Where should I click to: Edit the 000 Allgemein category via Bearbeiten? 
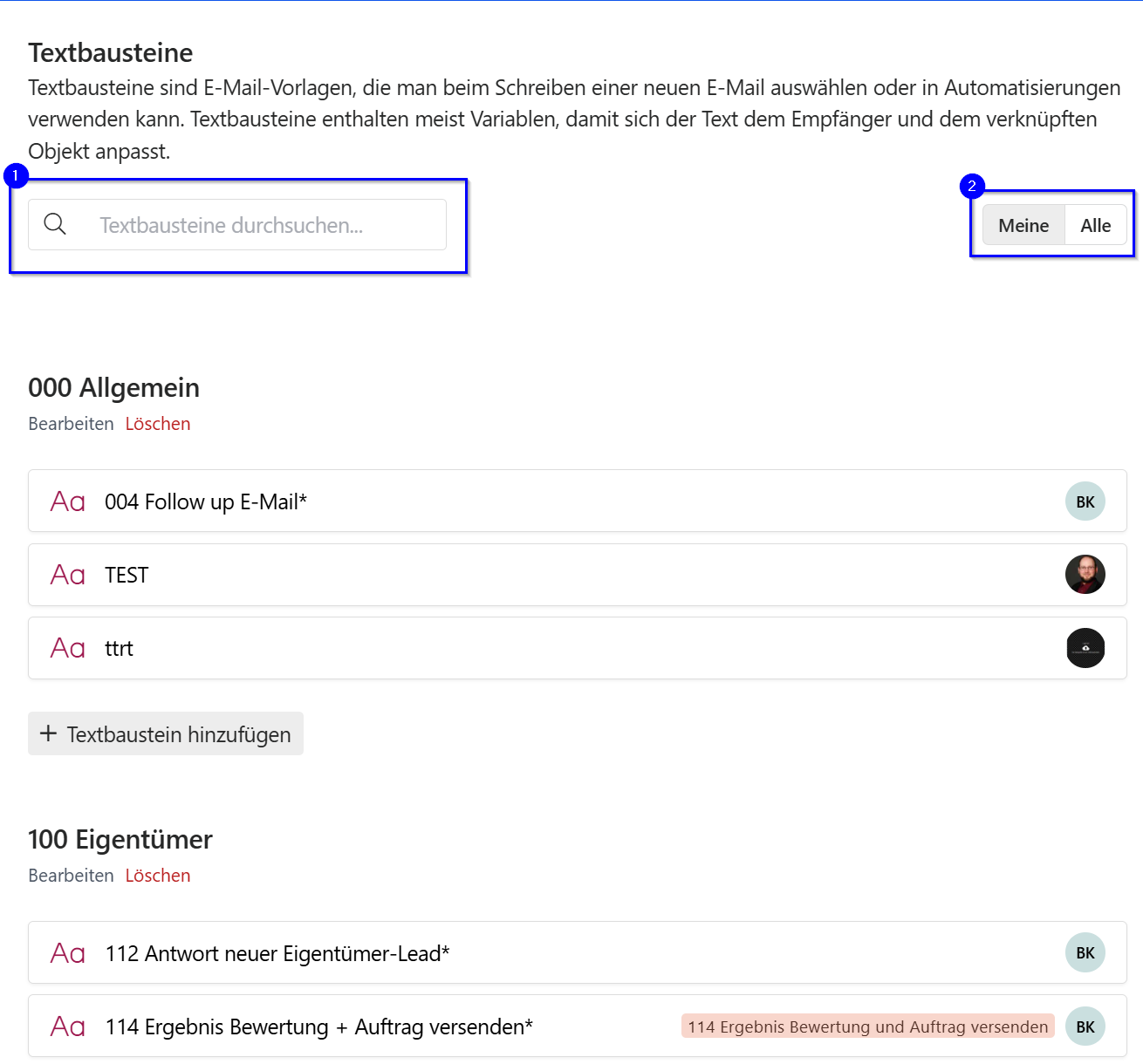(x=71, y=424)
